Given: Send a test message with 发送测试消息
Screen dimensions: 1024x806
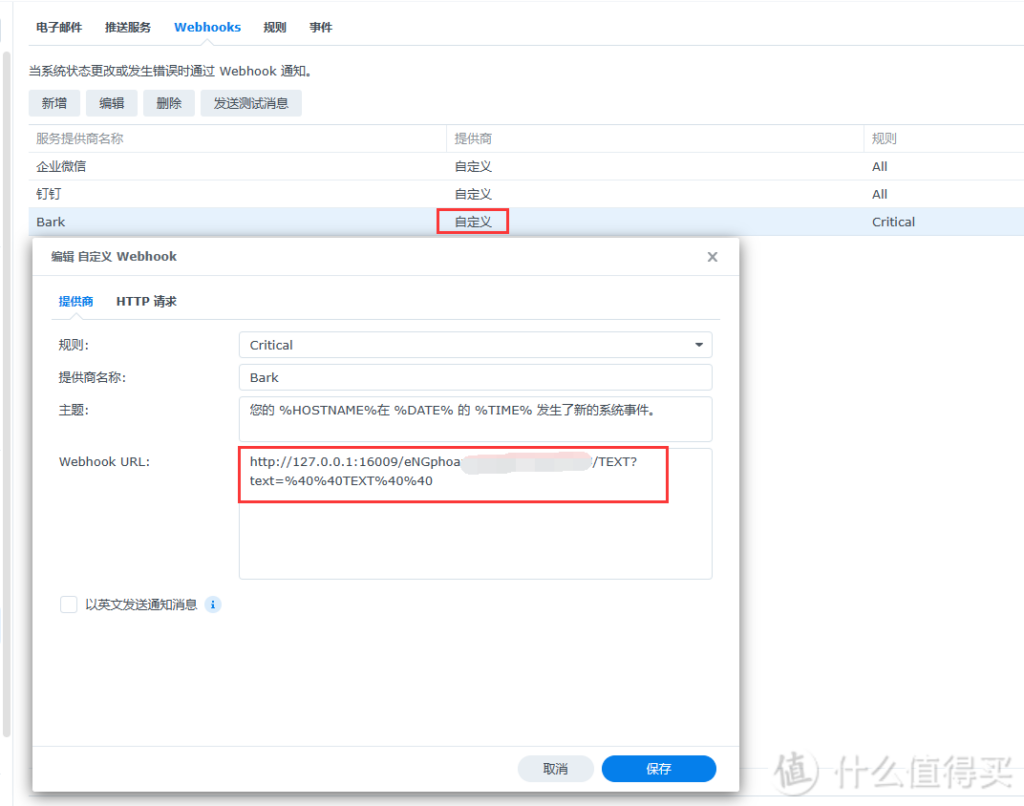Looking at the screenshot, I should point(251,103).
